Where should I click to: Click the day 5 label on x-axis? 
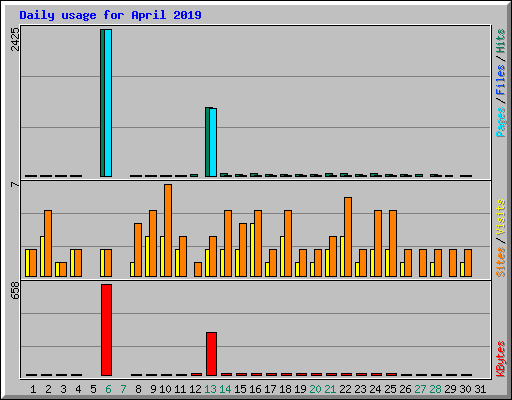[93, 389]
